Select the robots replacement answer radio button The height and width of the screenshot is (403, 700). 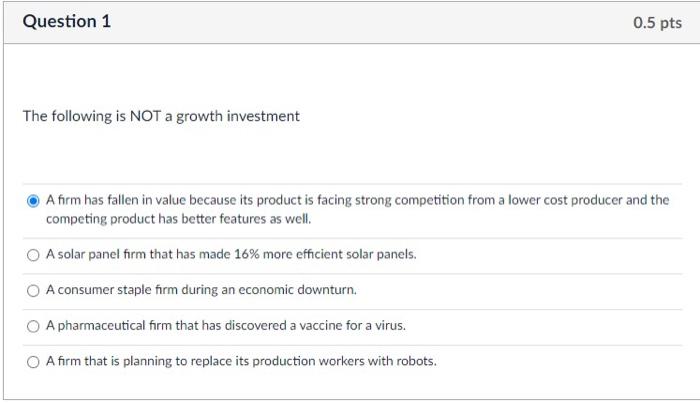[33, 361]
